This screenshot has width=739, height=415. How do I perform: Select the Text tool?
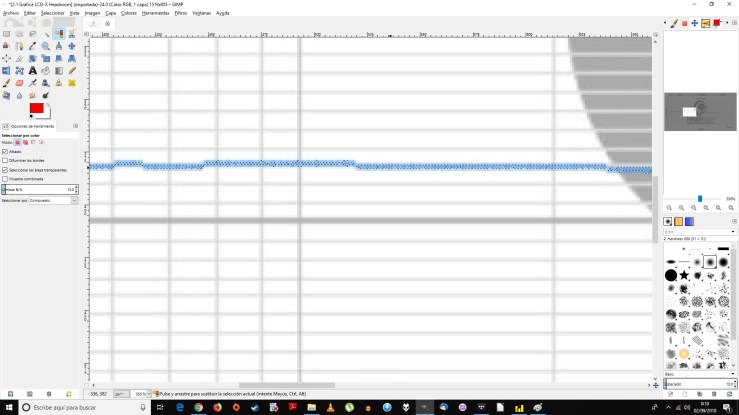pos(33,71)
